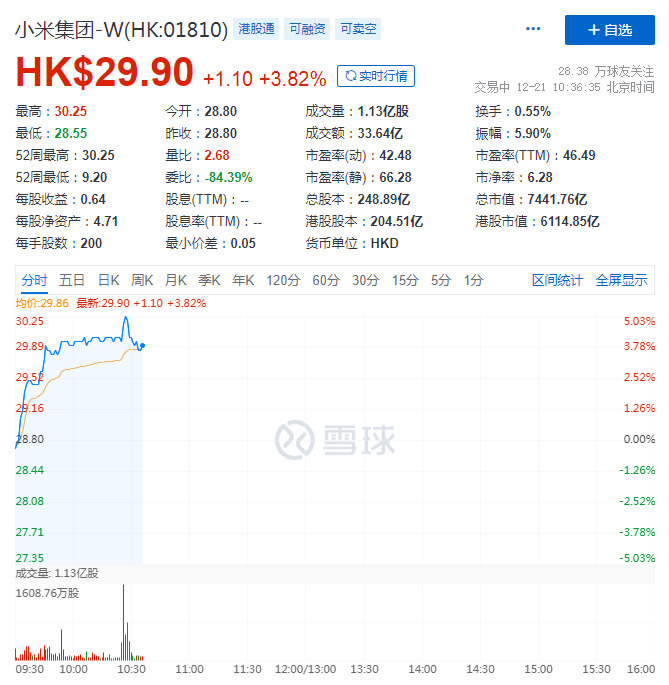Switch to the 分时 chart tab
This screenshot has width=669, height=685.
click(35, 280)
